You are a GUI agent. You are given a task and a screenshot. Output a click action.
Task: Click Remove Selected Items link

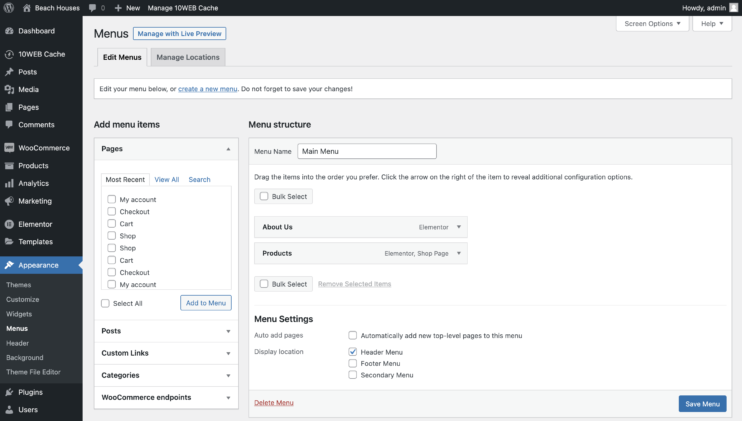[x=354, y=284]
